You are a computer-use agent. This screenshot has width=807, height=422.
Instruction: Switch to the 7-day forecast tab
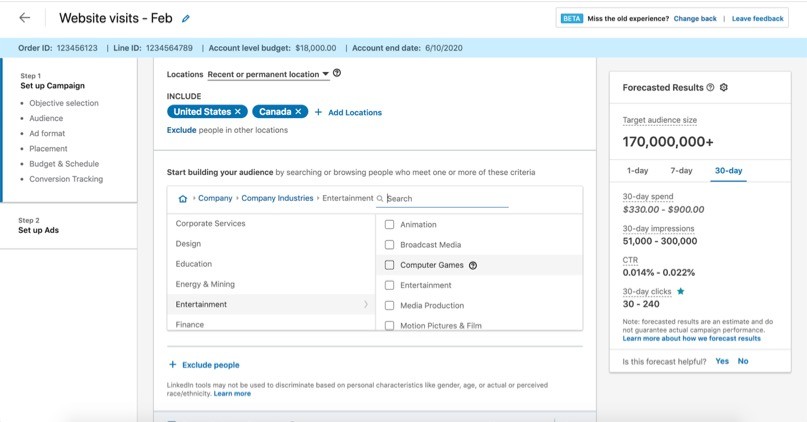point(681,171)
